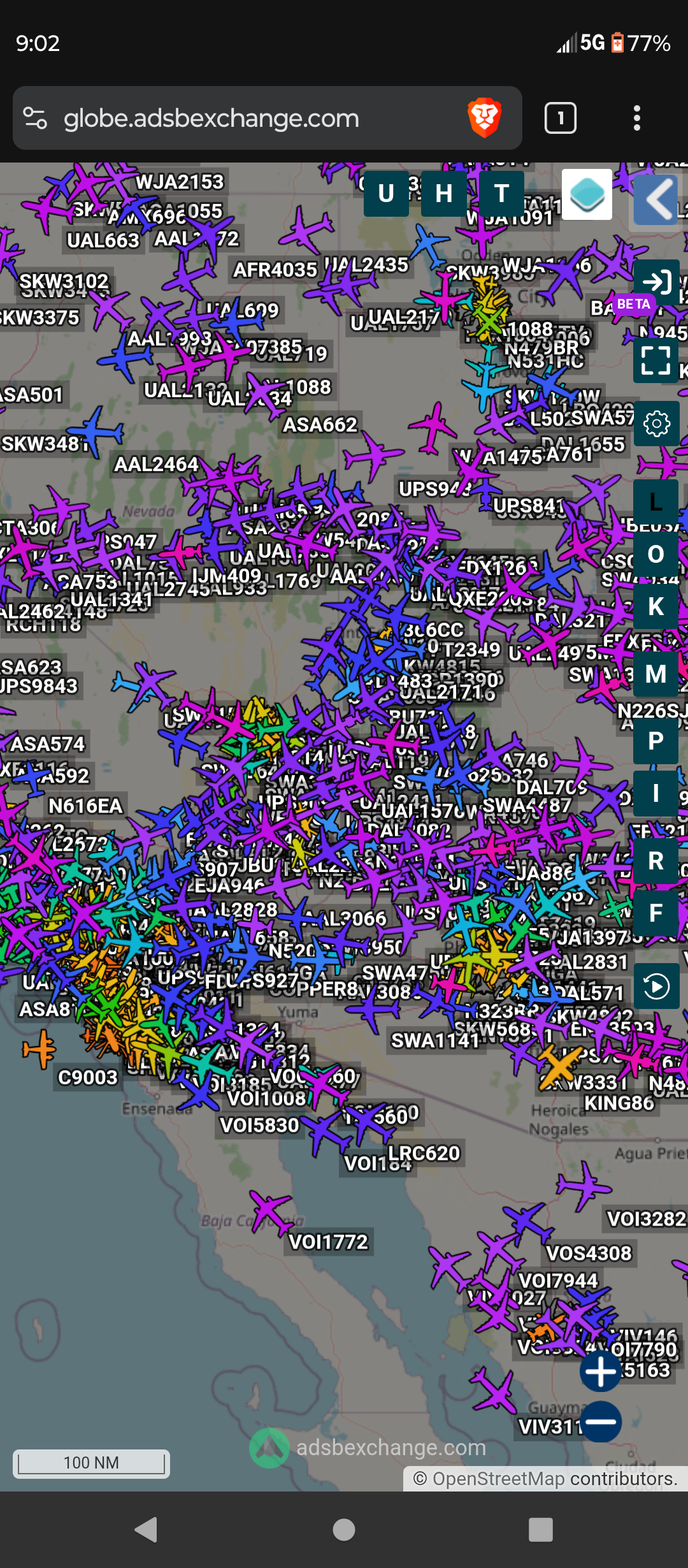Select aircraft label AFR4035

275,270
